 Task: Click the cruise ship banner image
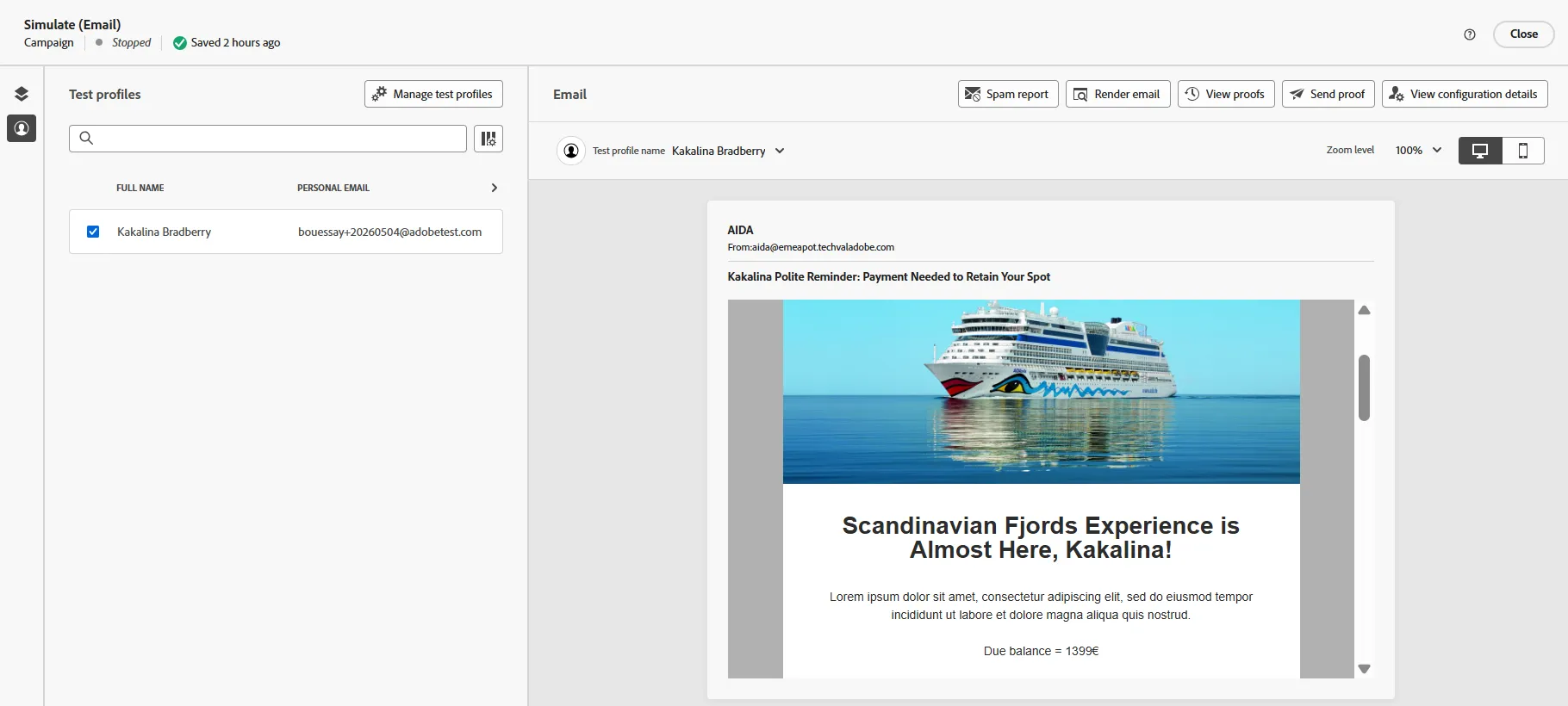[1041, 392]
